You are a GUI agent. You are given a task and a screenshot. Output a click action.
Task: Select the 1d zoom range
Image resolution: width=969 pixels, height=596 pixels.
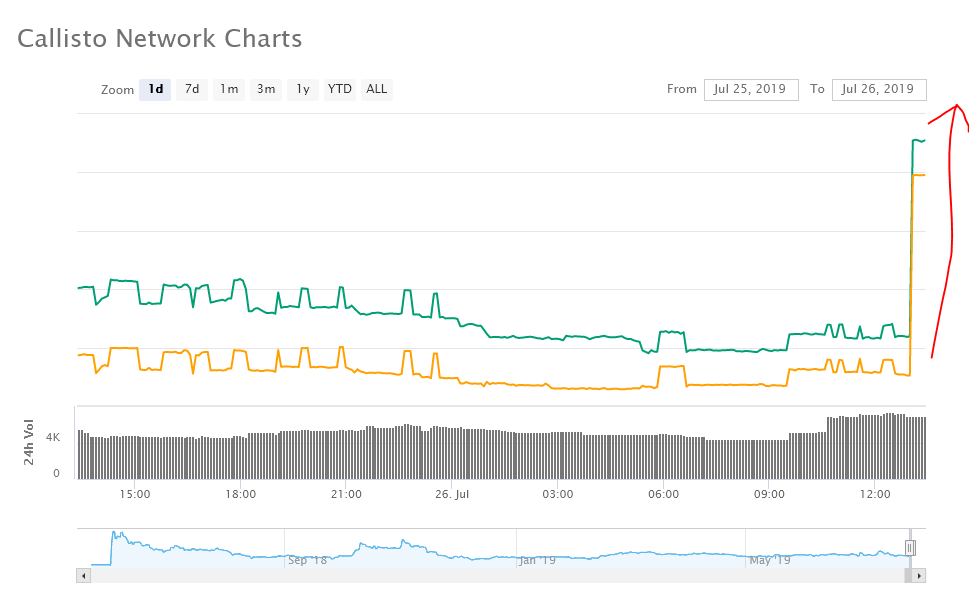pyautogui.click(x=155, y=90)
